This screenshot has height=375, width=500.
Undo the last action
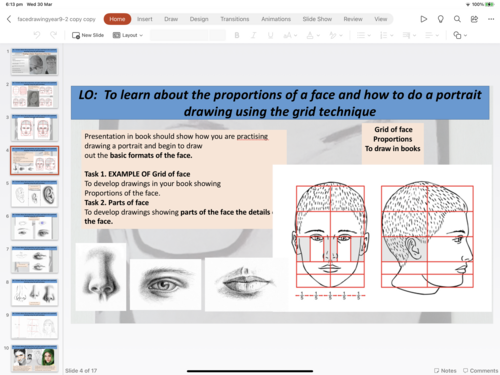click(x=37, y=35)
